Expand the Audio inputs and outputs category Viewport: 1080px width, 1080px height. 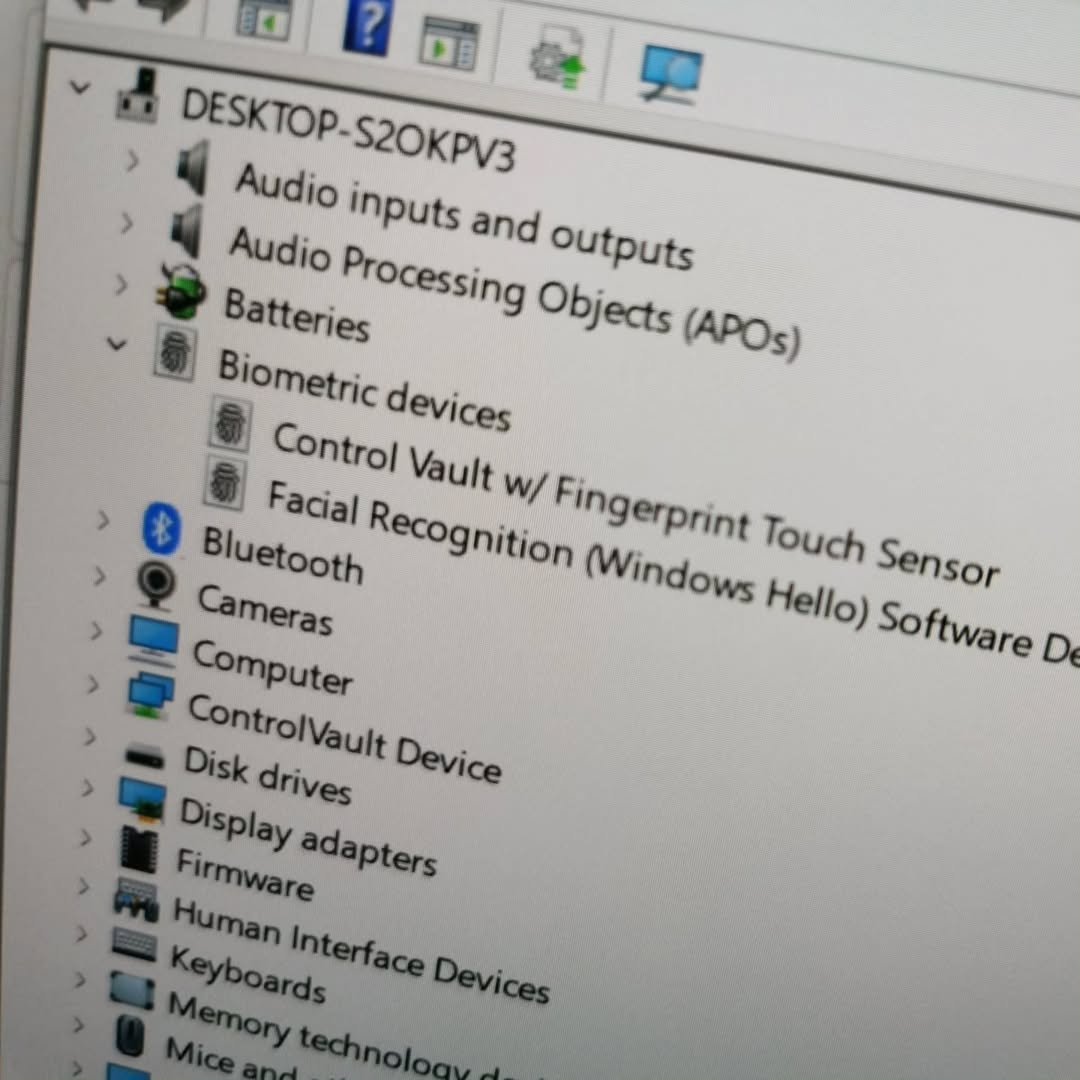[132, 160]
